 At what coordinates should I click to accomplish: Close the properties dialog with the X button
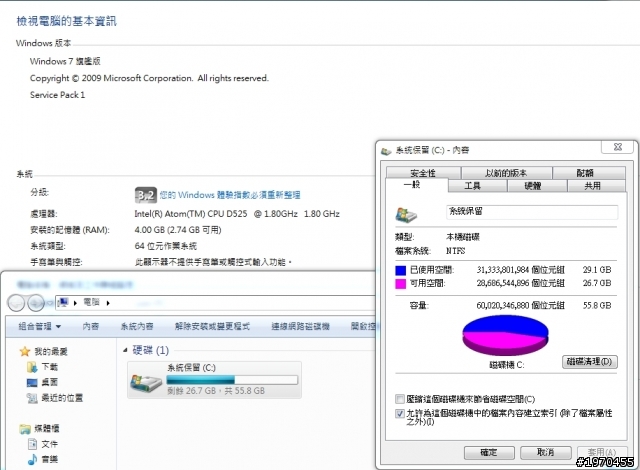618,147
